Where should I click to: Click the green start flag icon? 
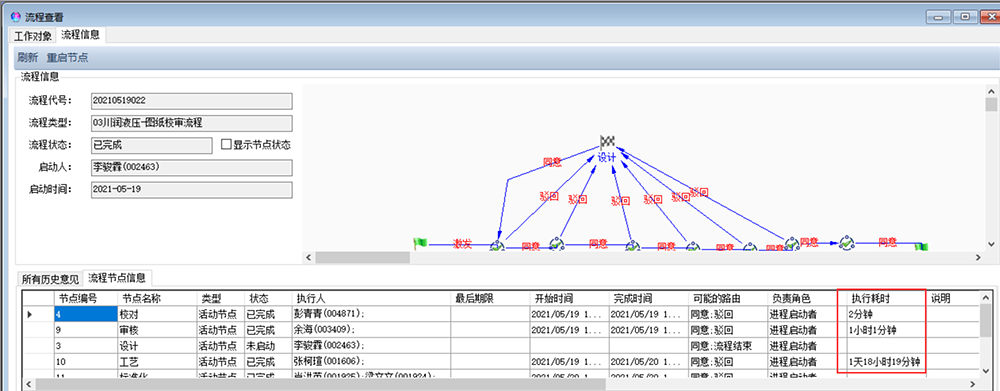coord(420,243)
